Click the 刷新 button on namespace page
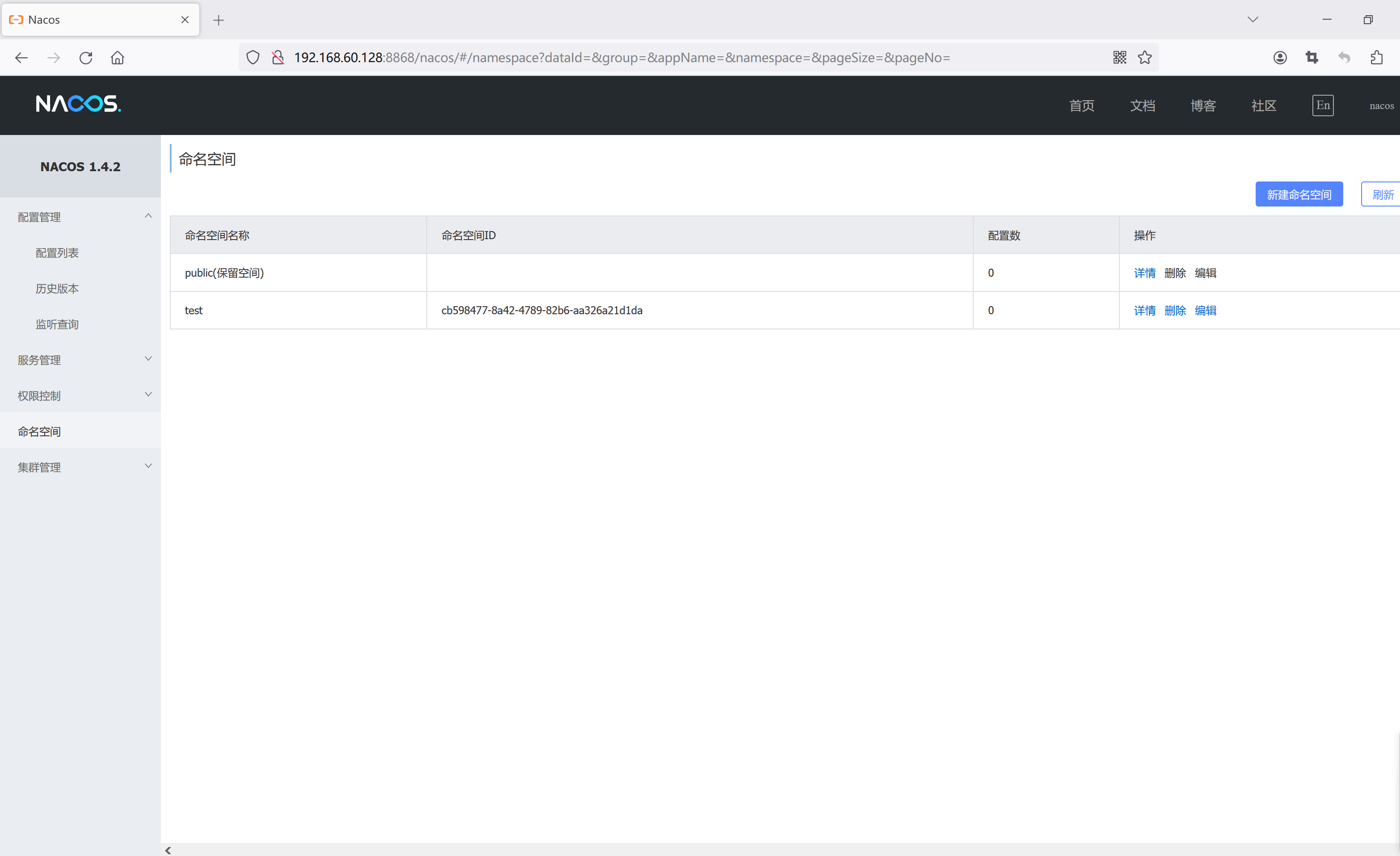Screen dimensions: 1400x856 point(1383,194)
